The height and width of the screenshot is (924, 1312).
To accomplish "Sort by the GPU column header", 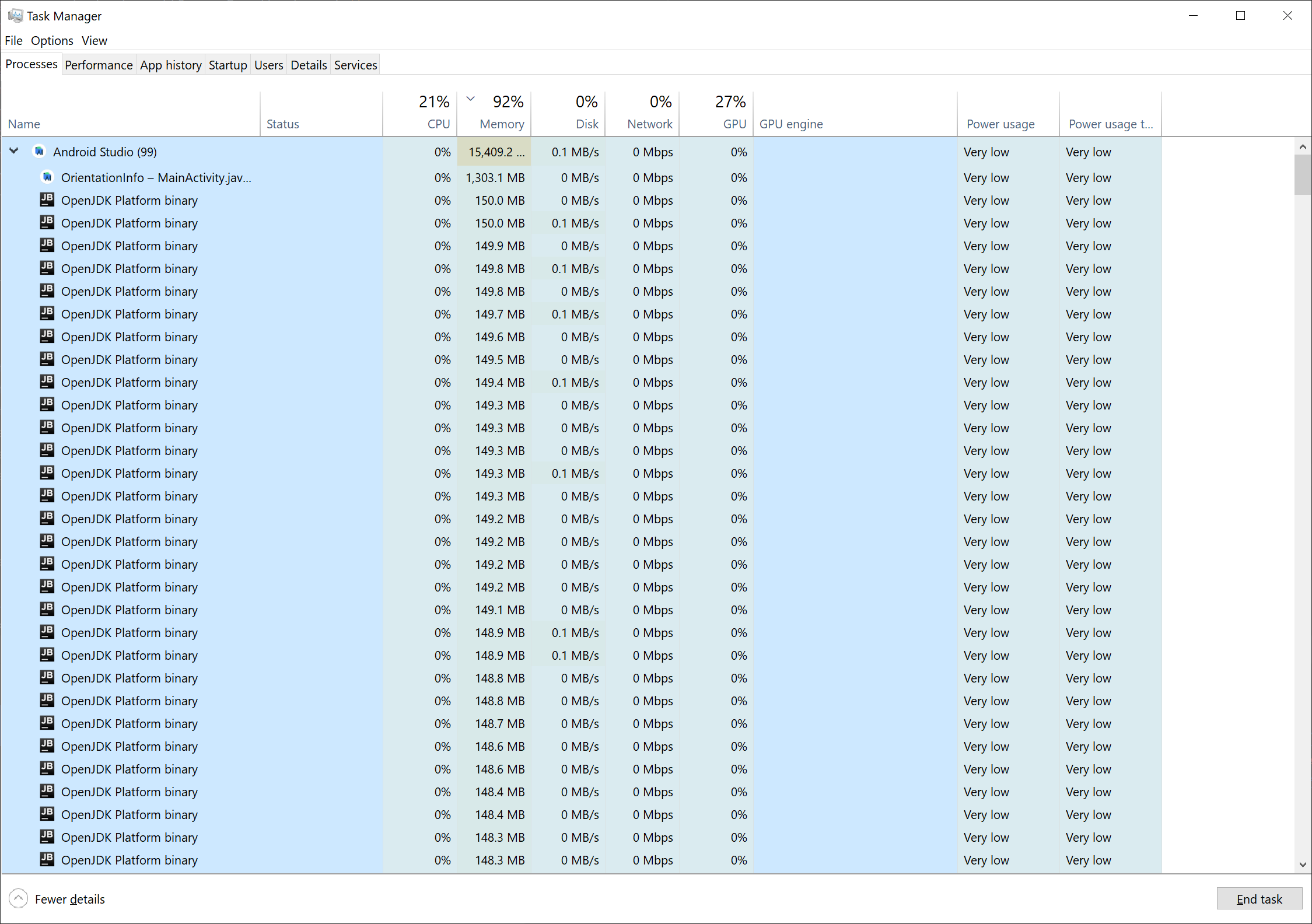I will point(716,114).
